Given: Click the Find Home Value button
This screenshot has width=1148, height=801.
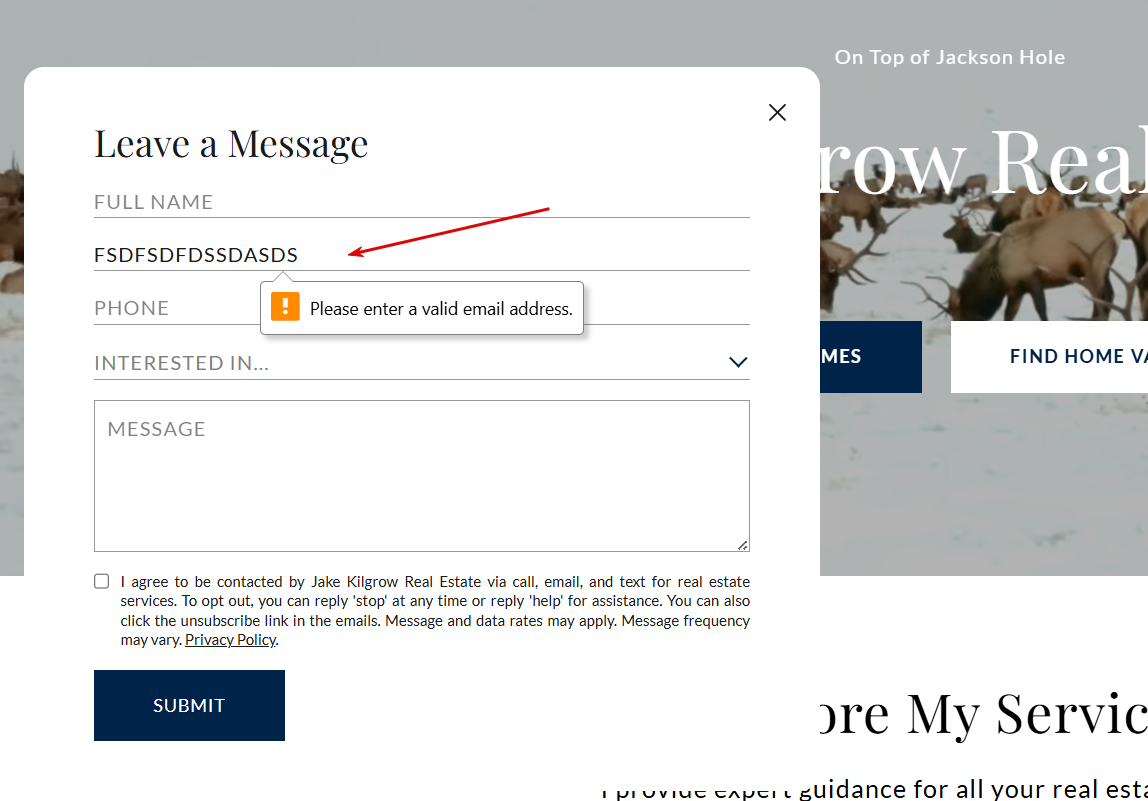Looking at the screenshot, I should point(1049,357).
